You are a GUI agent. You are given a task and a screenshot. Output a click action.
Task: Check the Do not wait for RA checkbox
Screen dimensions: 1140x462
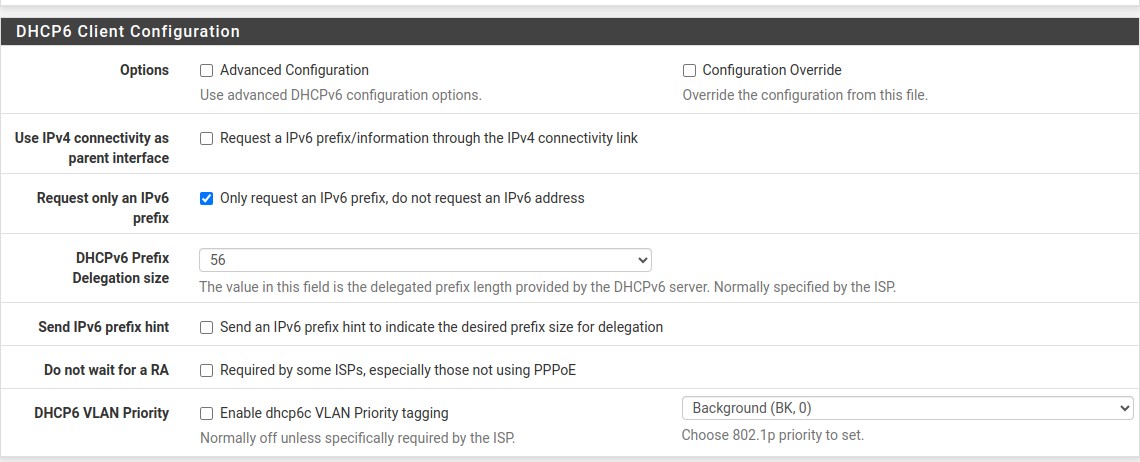(207, 371)
